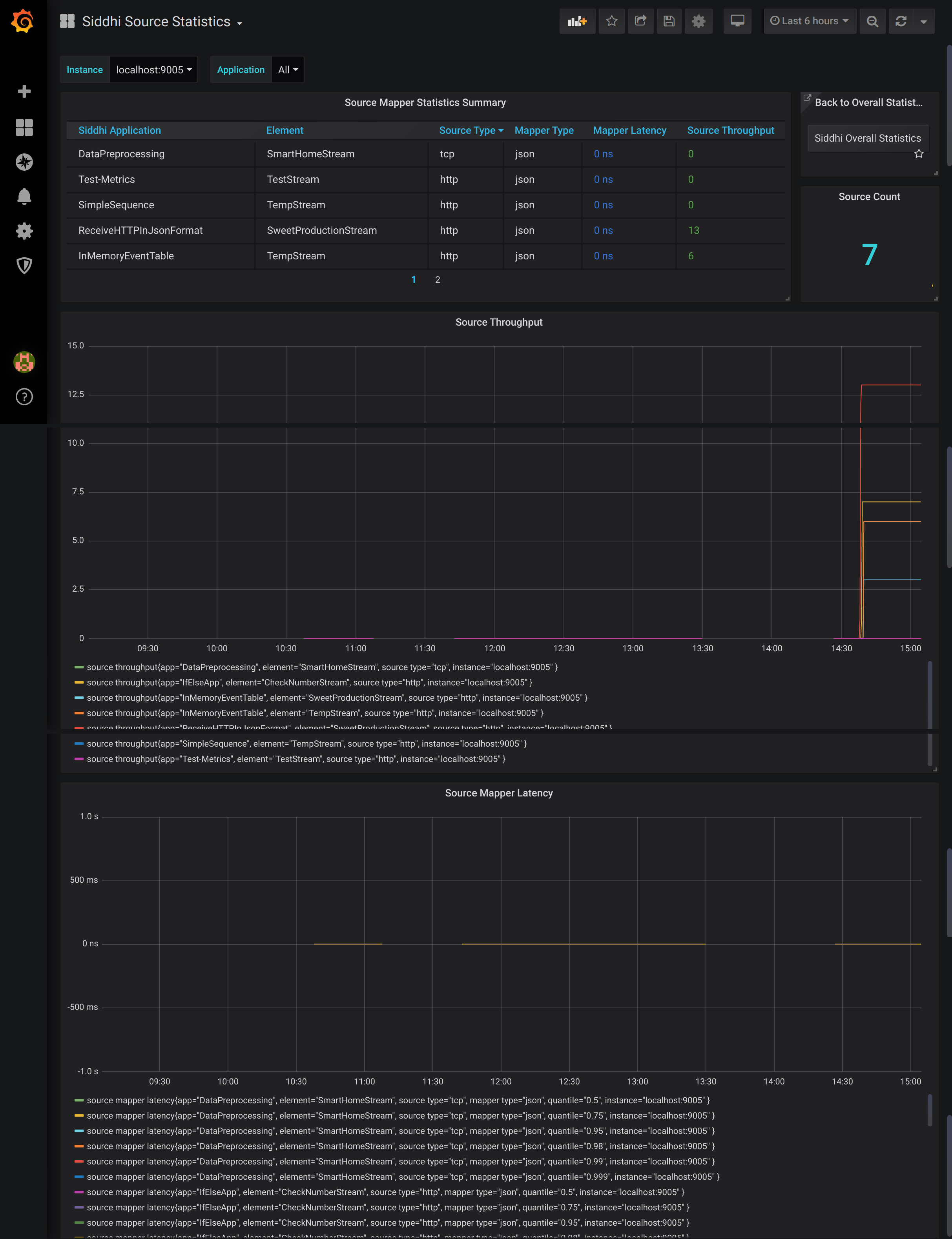Open the Create plus menu in sidebar
The height and width of the screenshot is (1239, 952).
click(24, 91)
